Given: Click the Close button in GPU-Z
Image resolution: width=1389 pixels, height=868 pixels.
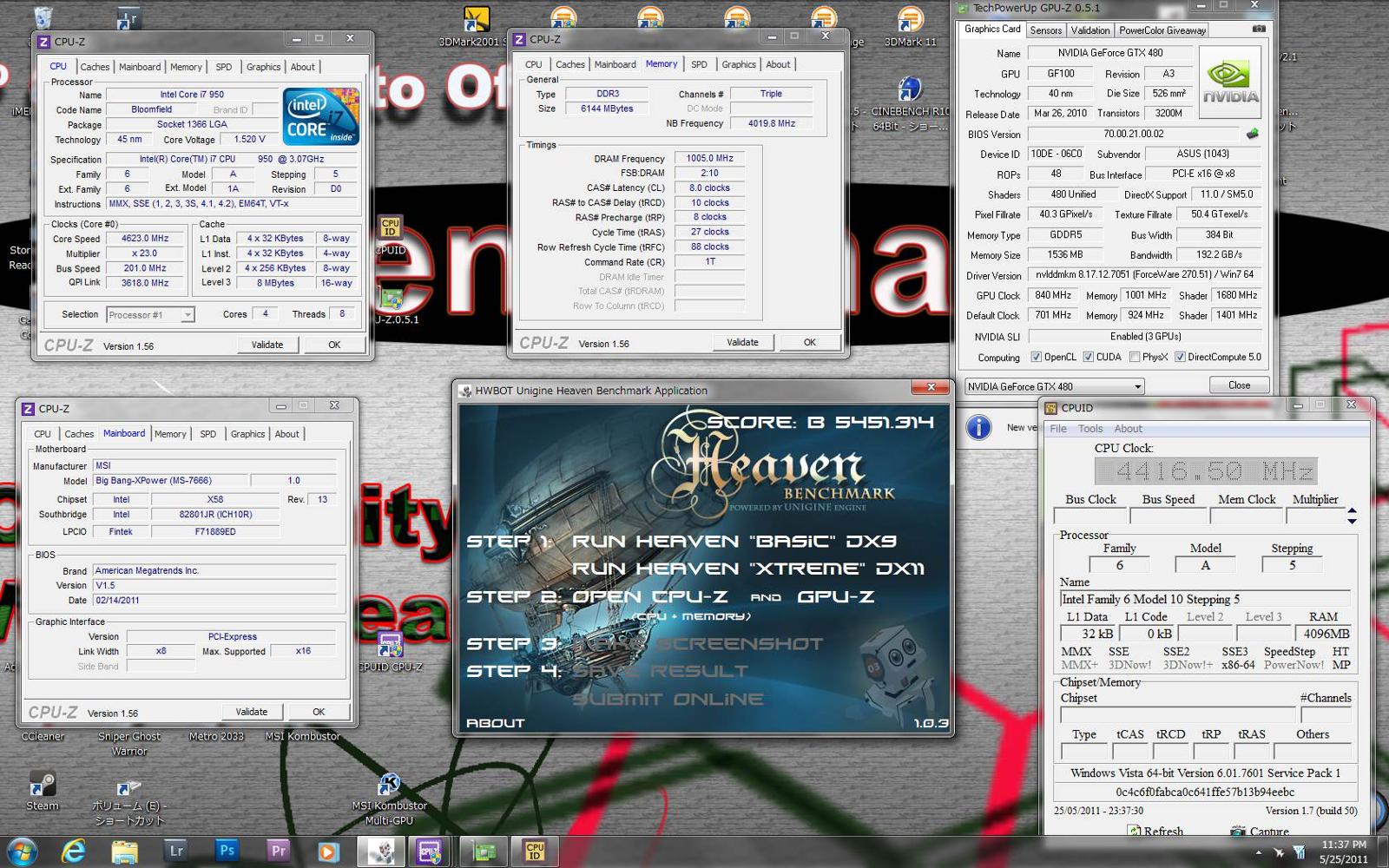Looking at the screenshot, I should (x=1239, y=385).
